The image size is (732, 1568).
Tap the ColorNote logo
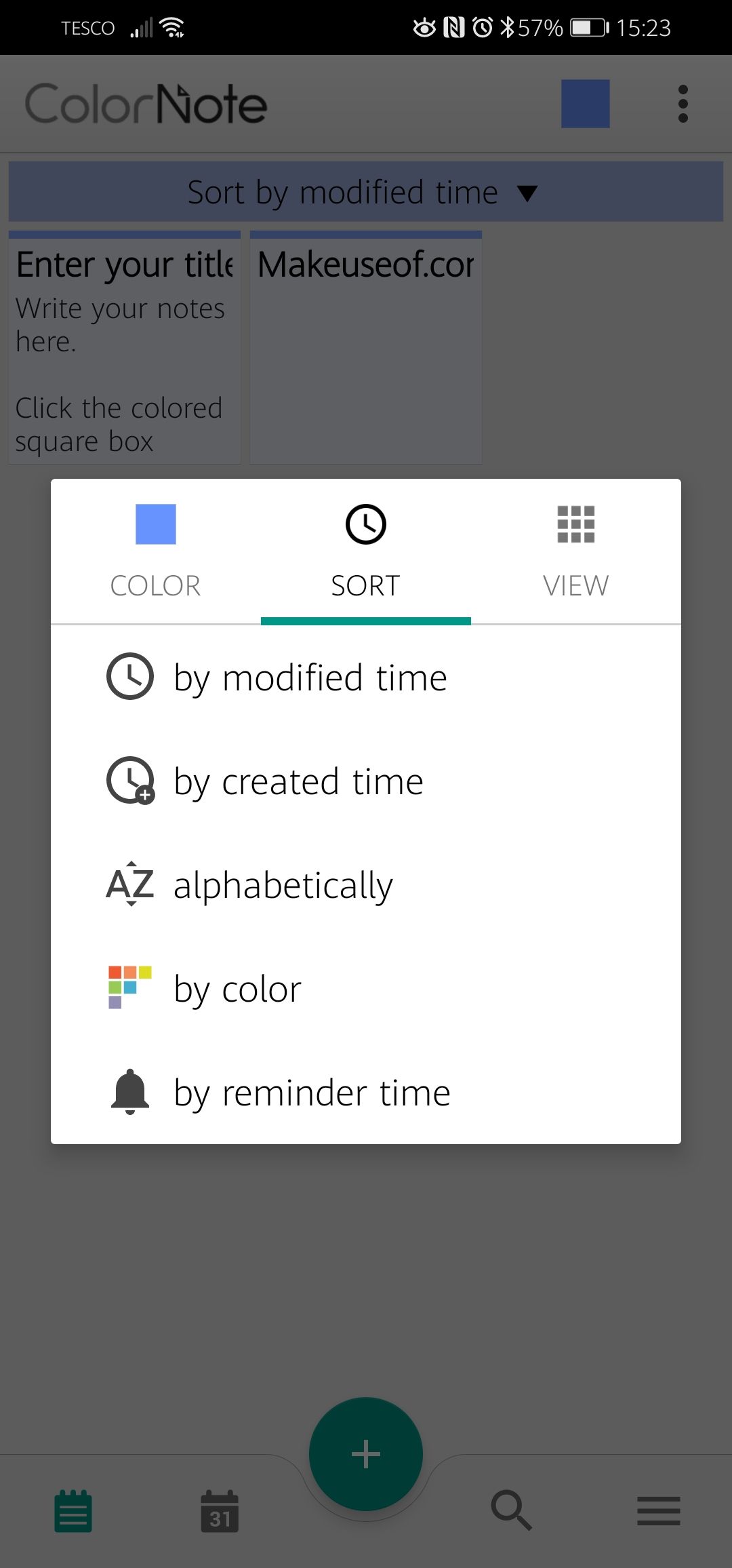pos(146,104)
